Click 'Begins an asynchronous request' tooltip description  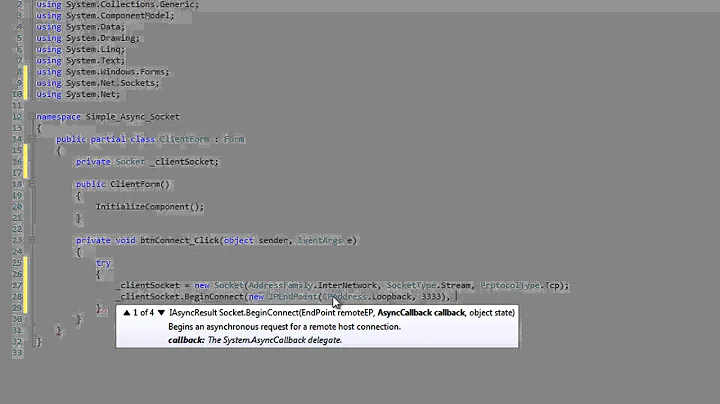(284, 327)
